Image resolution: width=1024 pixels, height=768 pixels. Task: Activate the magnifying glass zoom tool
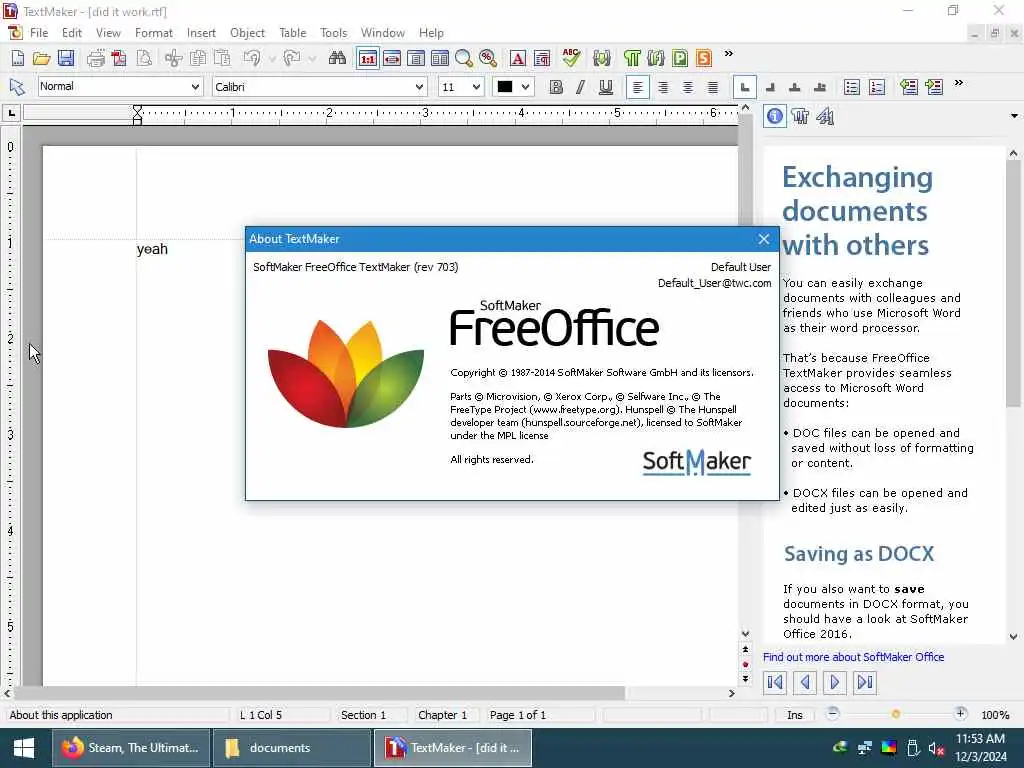point(464,58)
